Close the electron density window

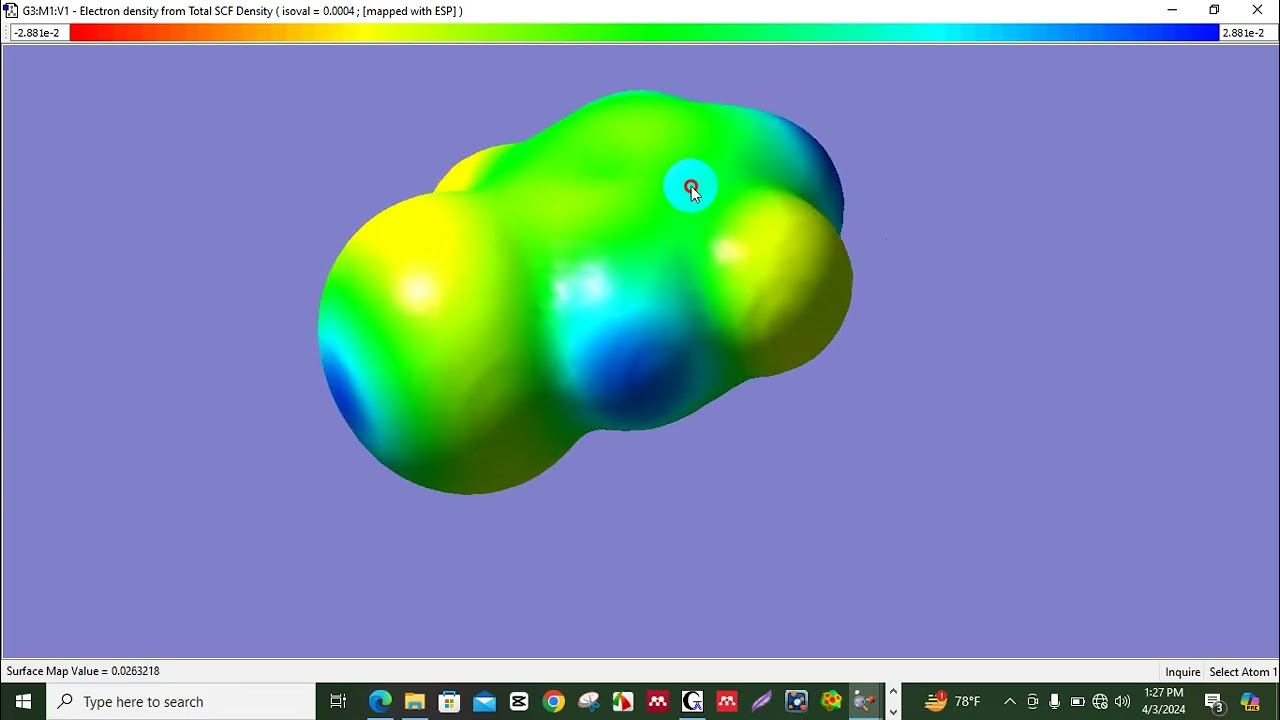coord(1258,10)
